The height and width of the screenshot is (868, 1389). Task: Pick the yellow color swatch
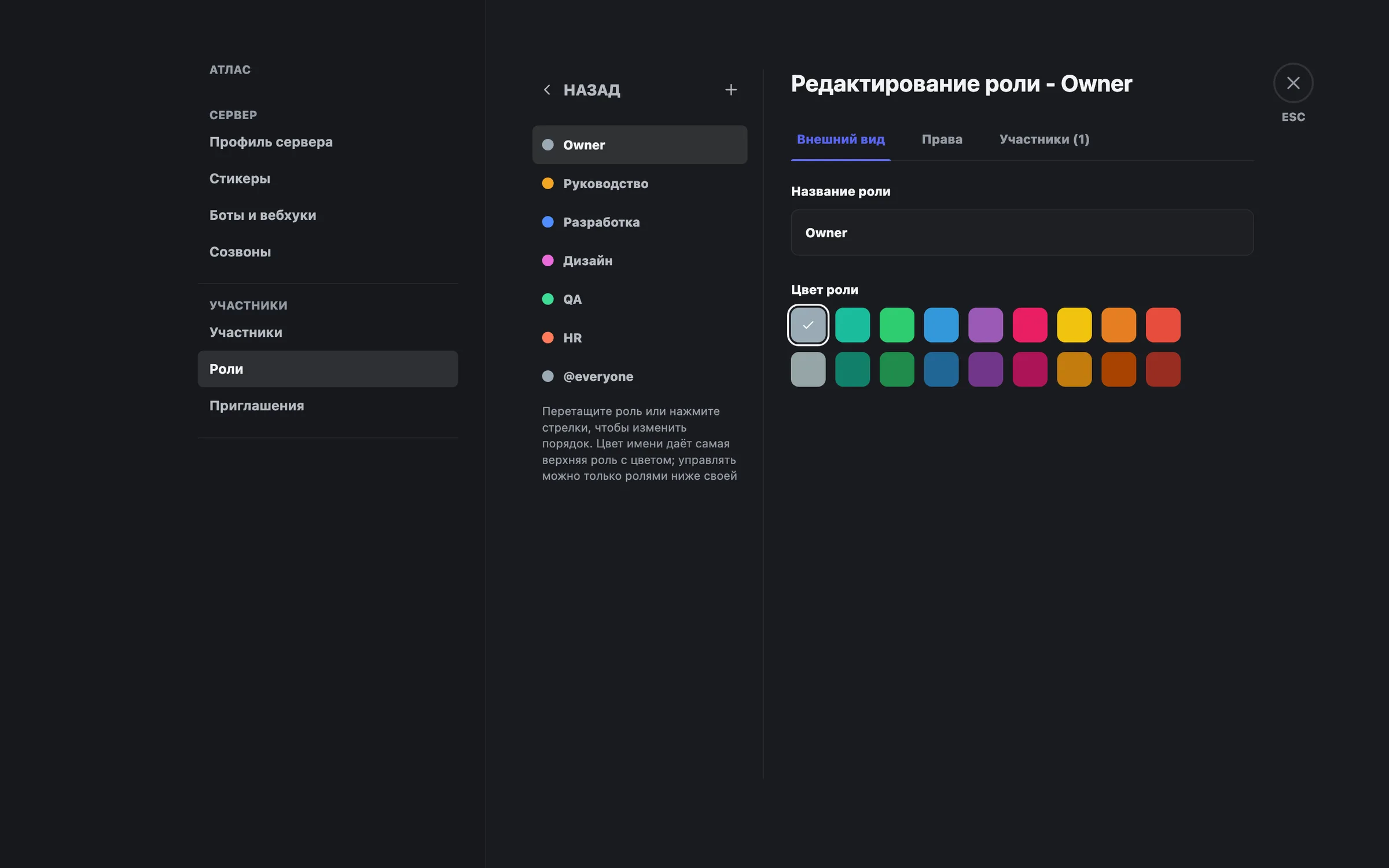[1074, 325]
